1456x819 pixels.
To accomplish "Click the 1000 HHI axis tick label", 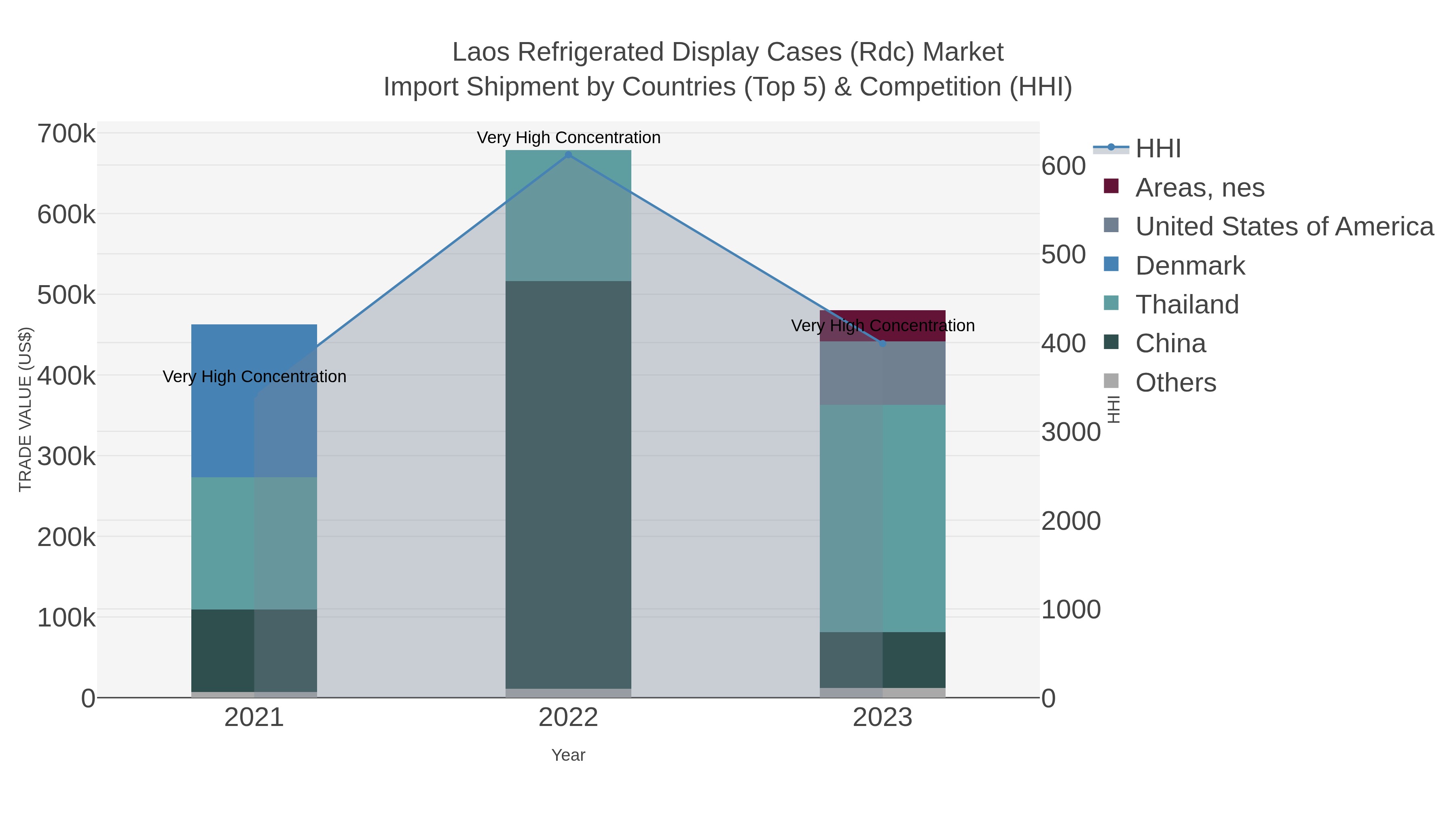I will (1071, 610).
